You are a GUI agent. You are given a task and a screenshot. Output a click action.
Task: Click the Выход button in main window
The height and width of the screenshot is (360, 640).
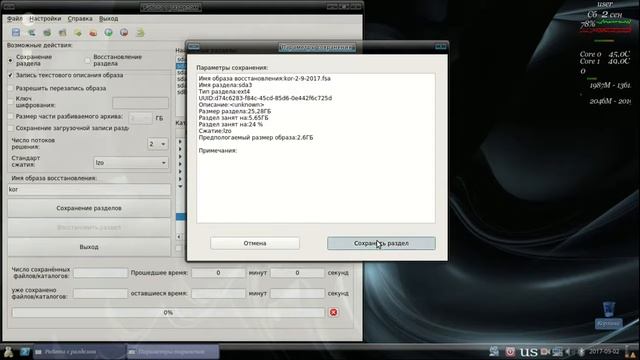coord(89,247)
